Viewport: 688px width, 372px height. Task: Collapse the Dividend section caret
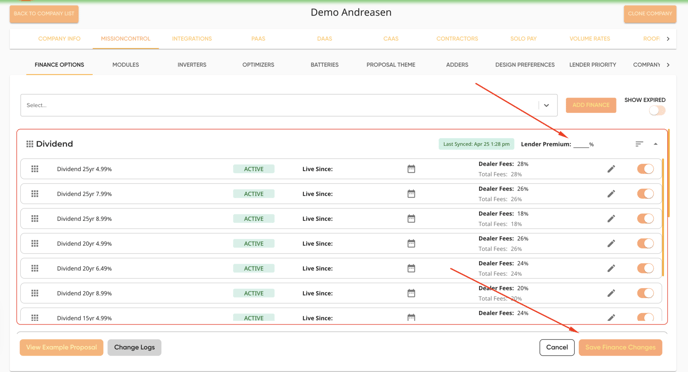click(656, 144)
